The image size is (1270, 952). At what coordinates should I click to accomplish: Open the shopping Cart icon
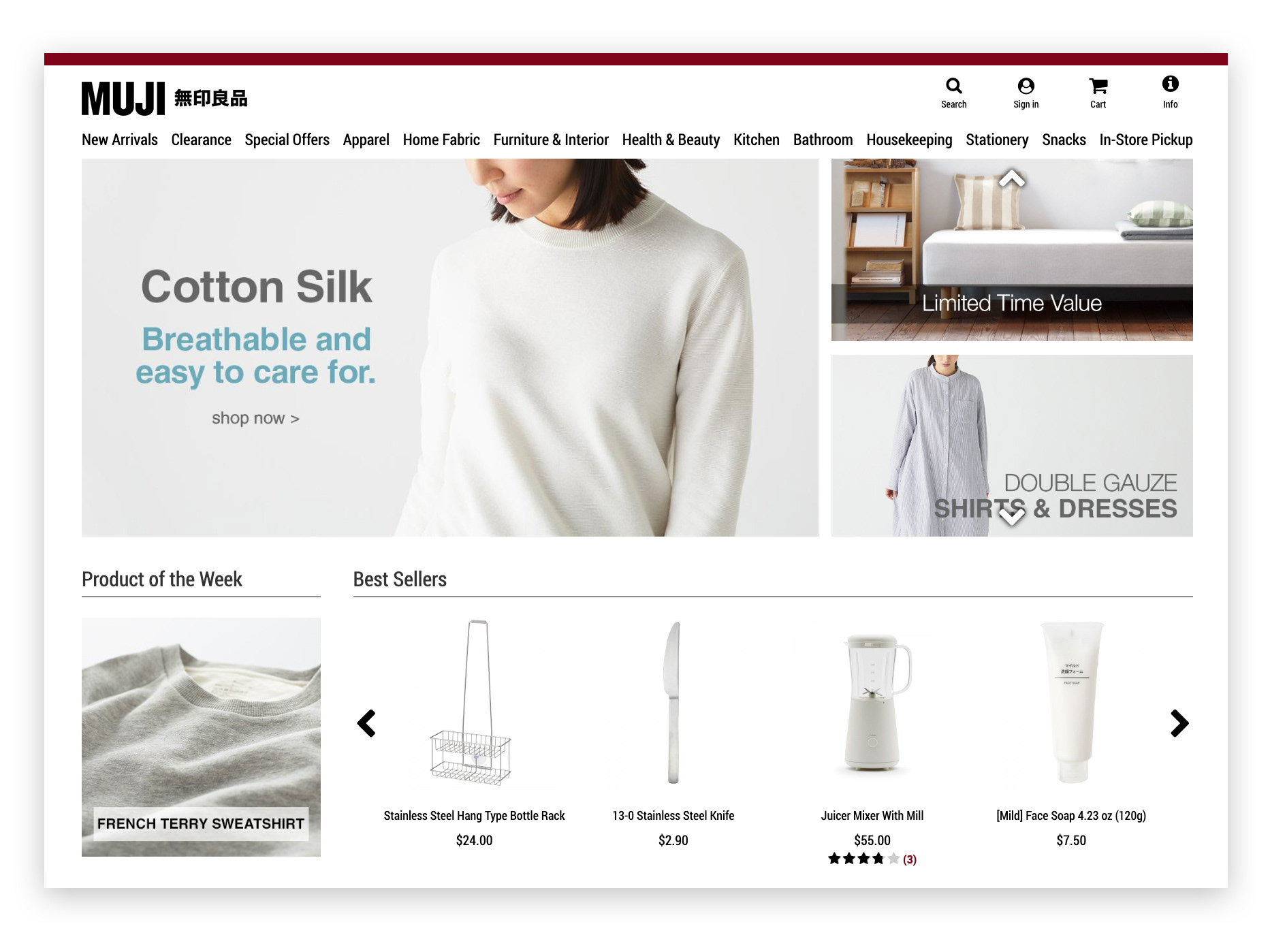[x=1098, y=86]
